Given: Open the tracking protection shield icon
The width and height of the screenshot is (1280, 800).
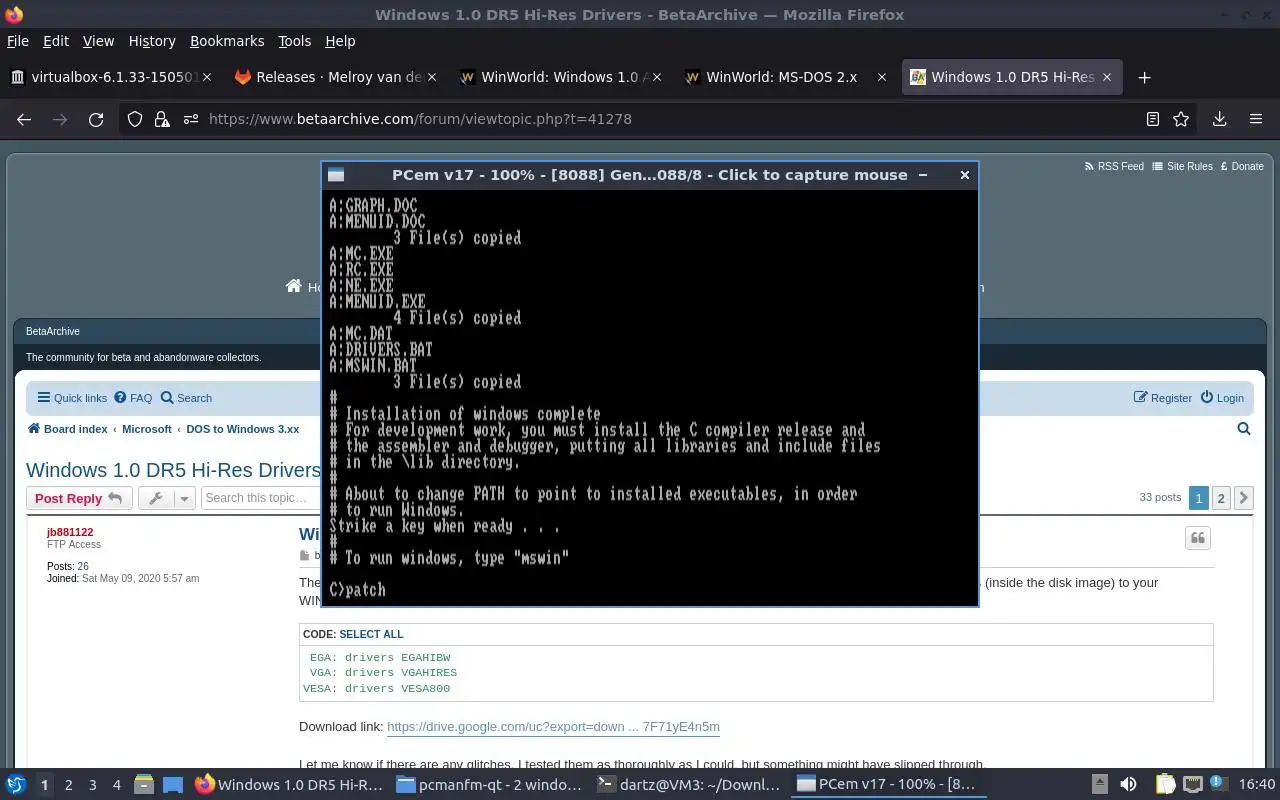Looking at the screenshot, I should pyautogui.click(x=135, y=119).
